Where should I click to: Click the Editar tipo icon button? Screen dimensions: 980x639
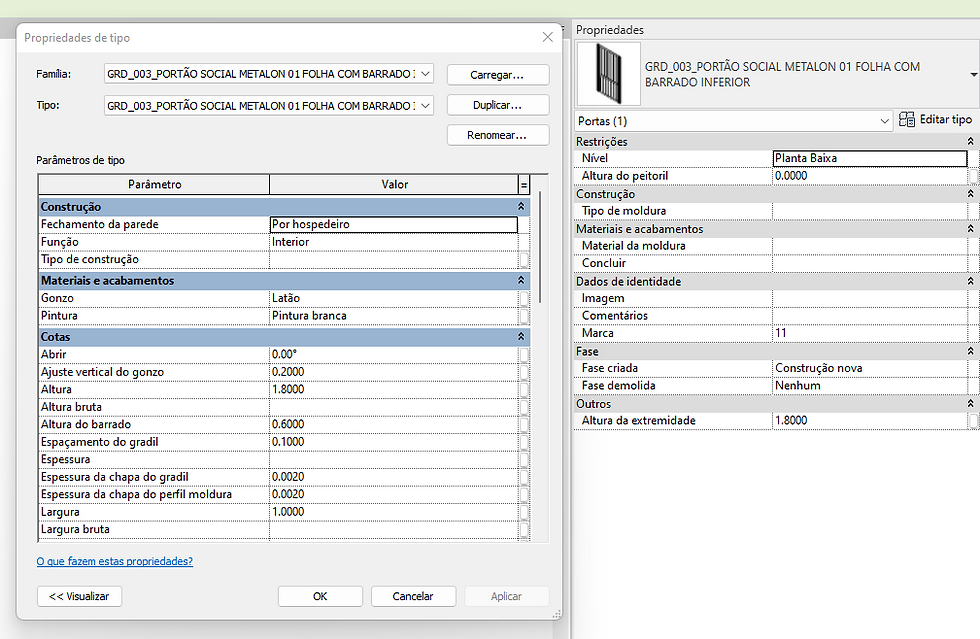936,119
